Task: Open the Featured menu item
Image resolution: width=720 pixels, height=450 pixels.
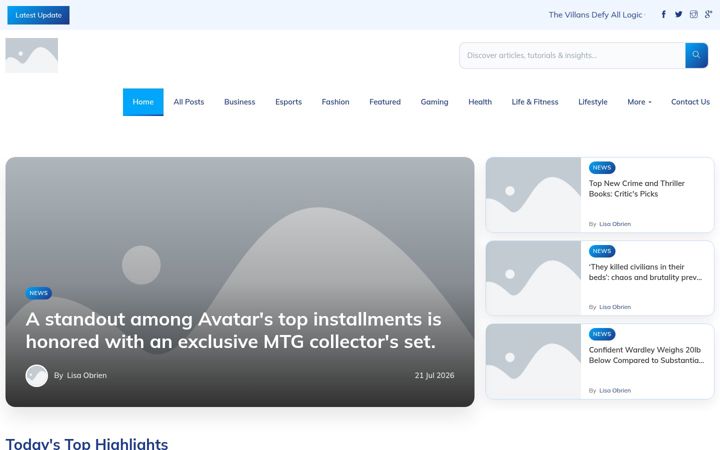Action: point(385,102)
